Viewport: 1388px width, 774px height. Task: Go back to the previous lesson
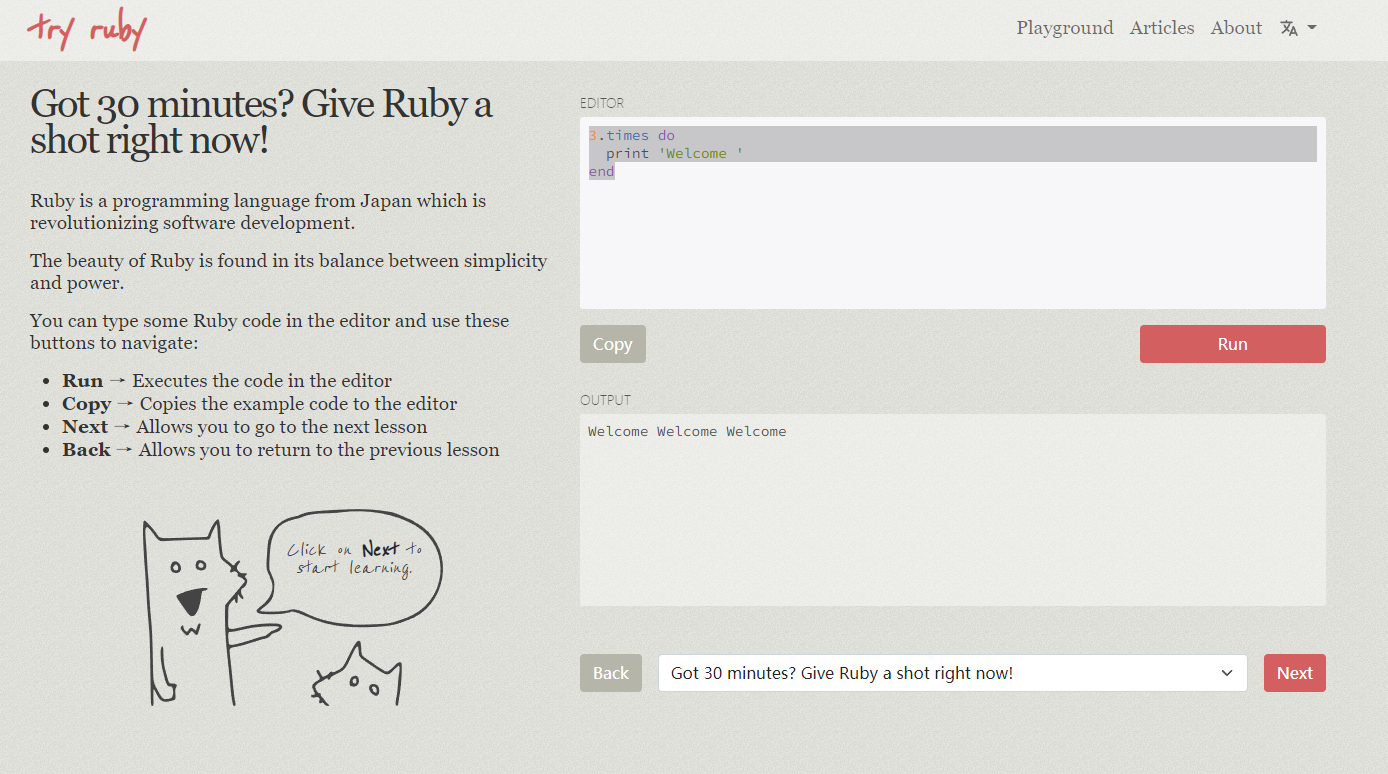(611, 673)
